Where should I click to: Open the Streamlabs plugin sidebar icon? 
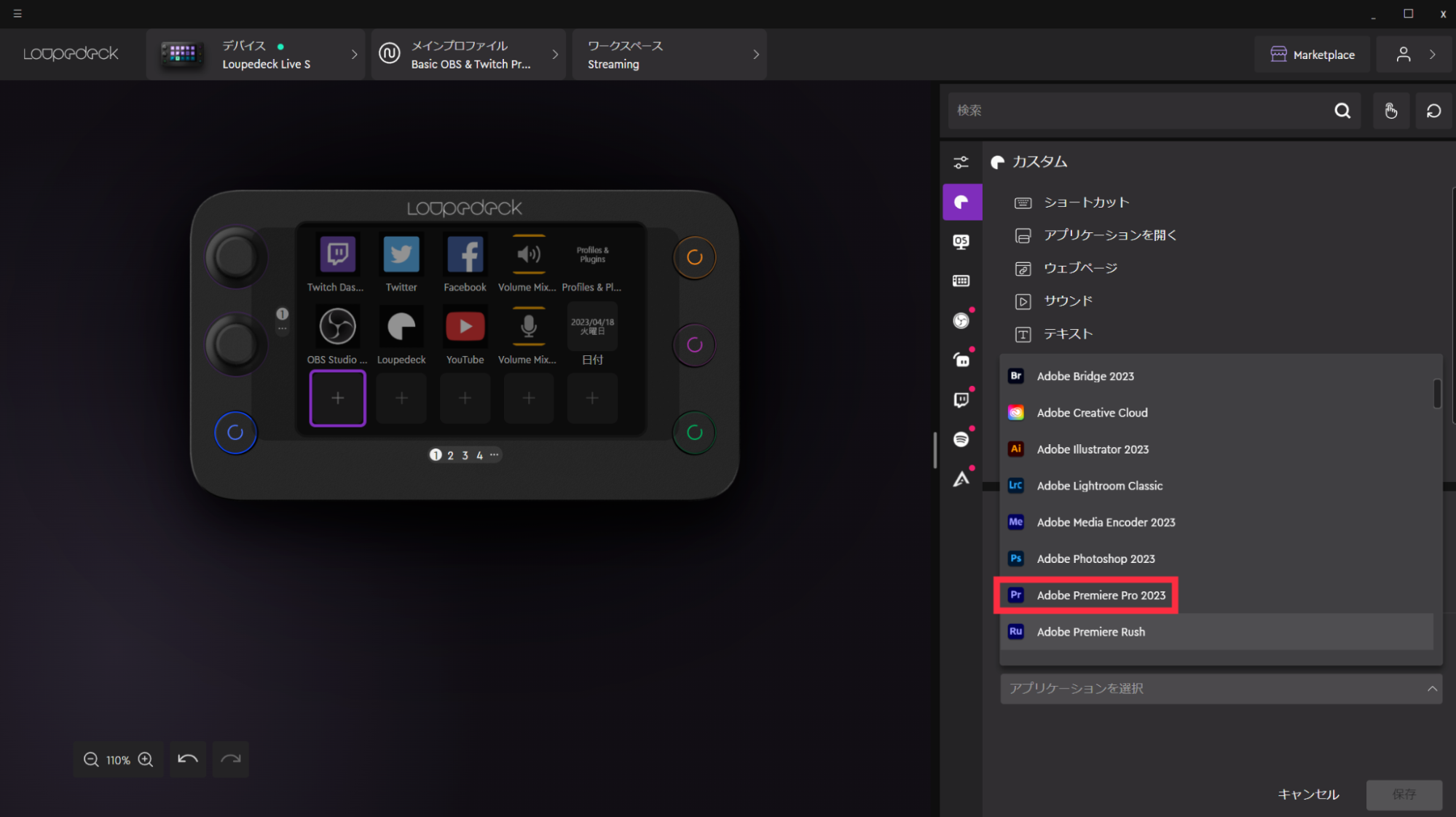tap(961, 360)
